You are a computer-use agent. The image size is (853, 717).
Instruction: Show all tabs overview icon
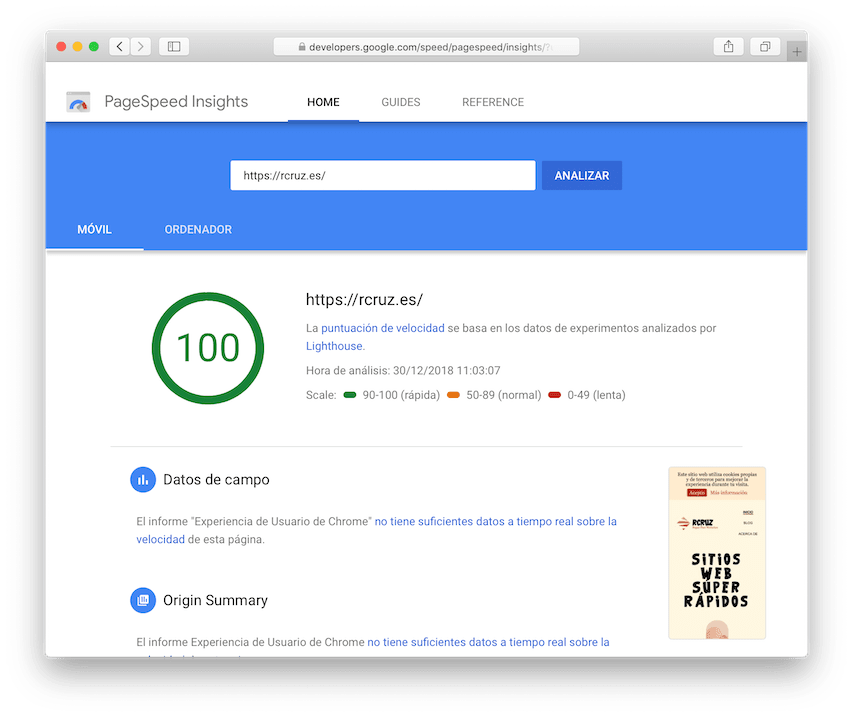[x=765, y=47]
